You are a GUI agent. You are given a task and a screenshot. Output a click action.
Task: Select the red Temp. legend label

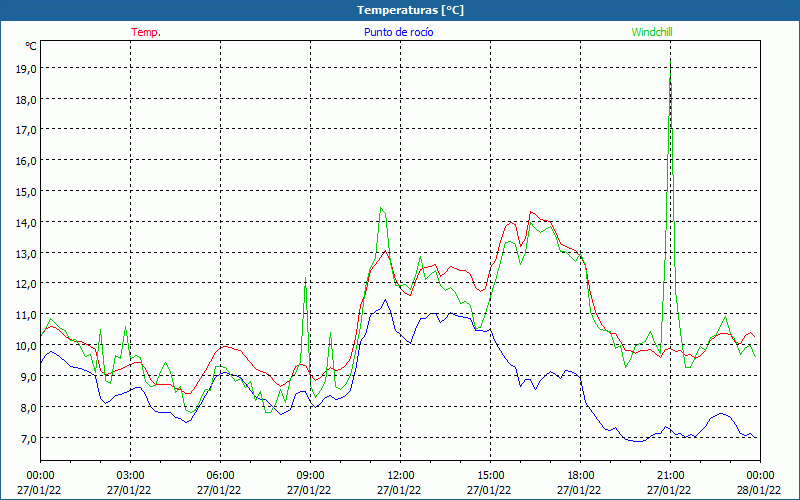tap(146, 32)
